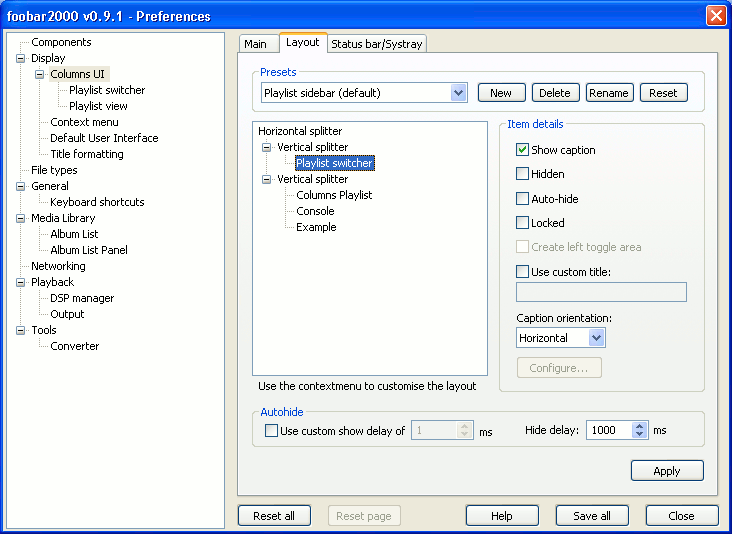The width and height of the screenshot is (732, 534).
Task: Switch to the Main tab
Action: (255, 44)
